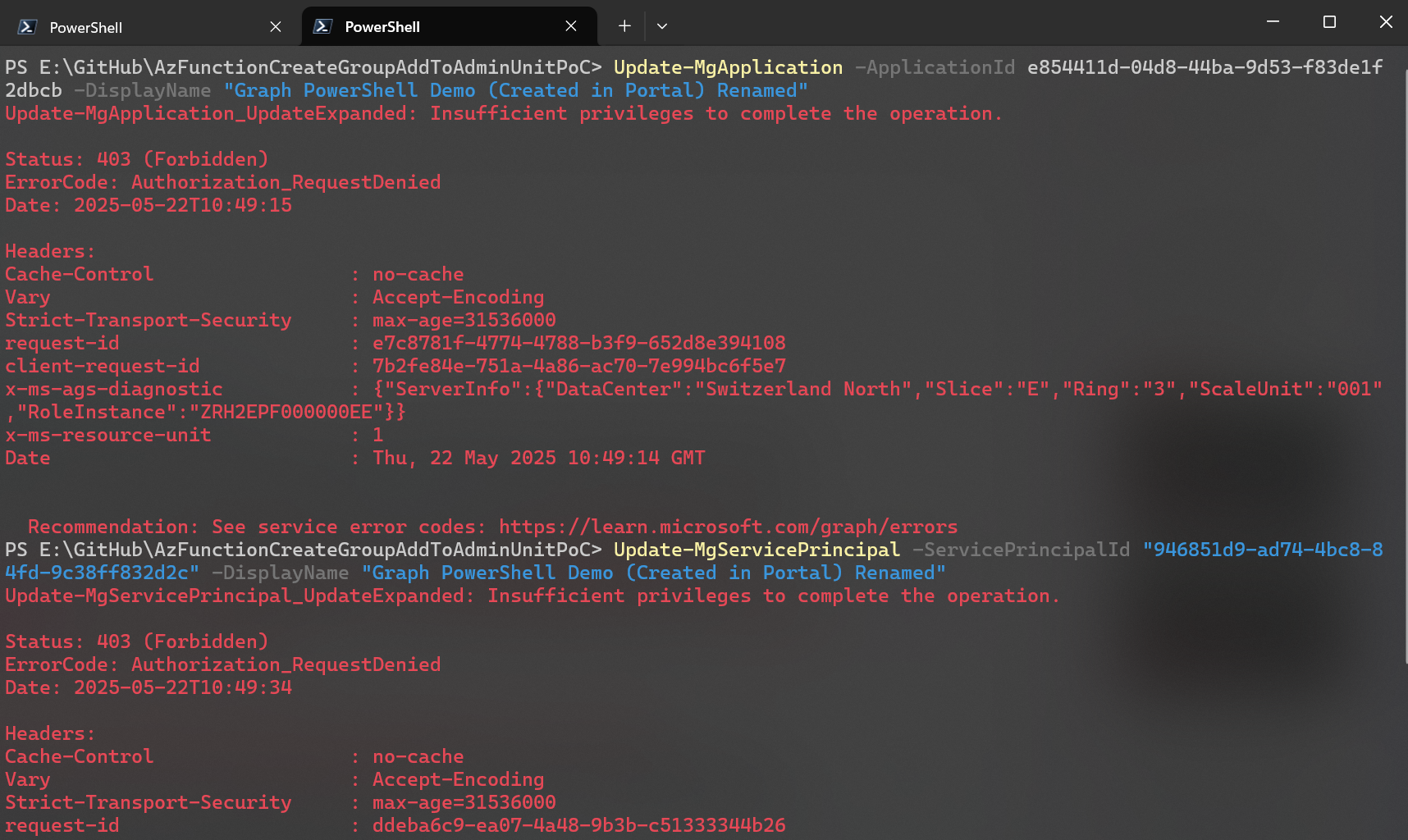Click the x-ms-resource-unit header name
1408x840 pixels.
(108, 435)
